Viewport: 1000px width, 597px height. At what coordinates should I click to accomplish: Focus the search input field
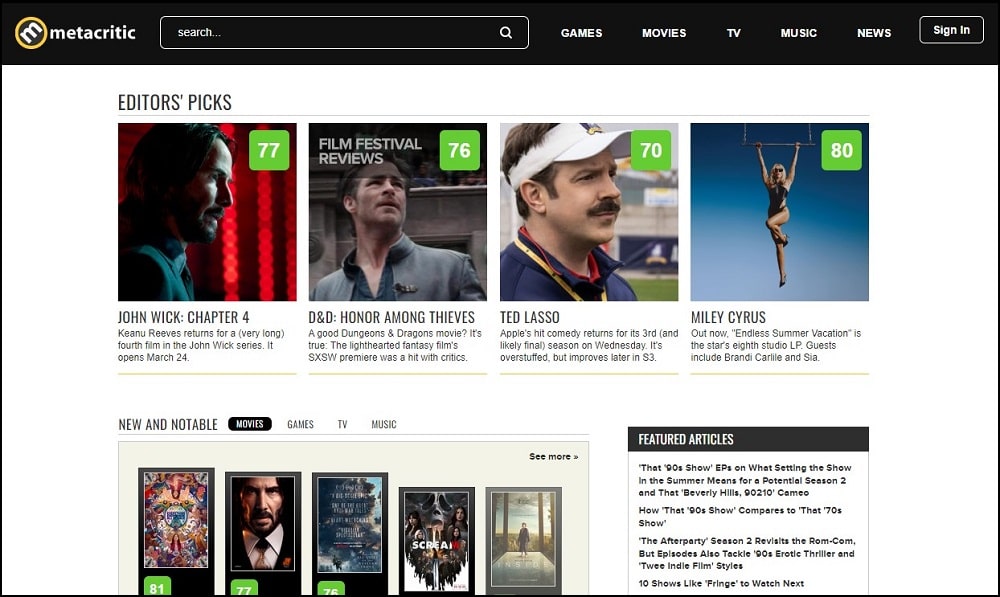point(344,33)
